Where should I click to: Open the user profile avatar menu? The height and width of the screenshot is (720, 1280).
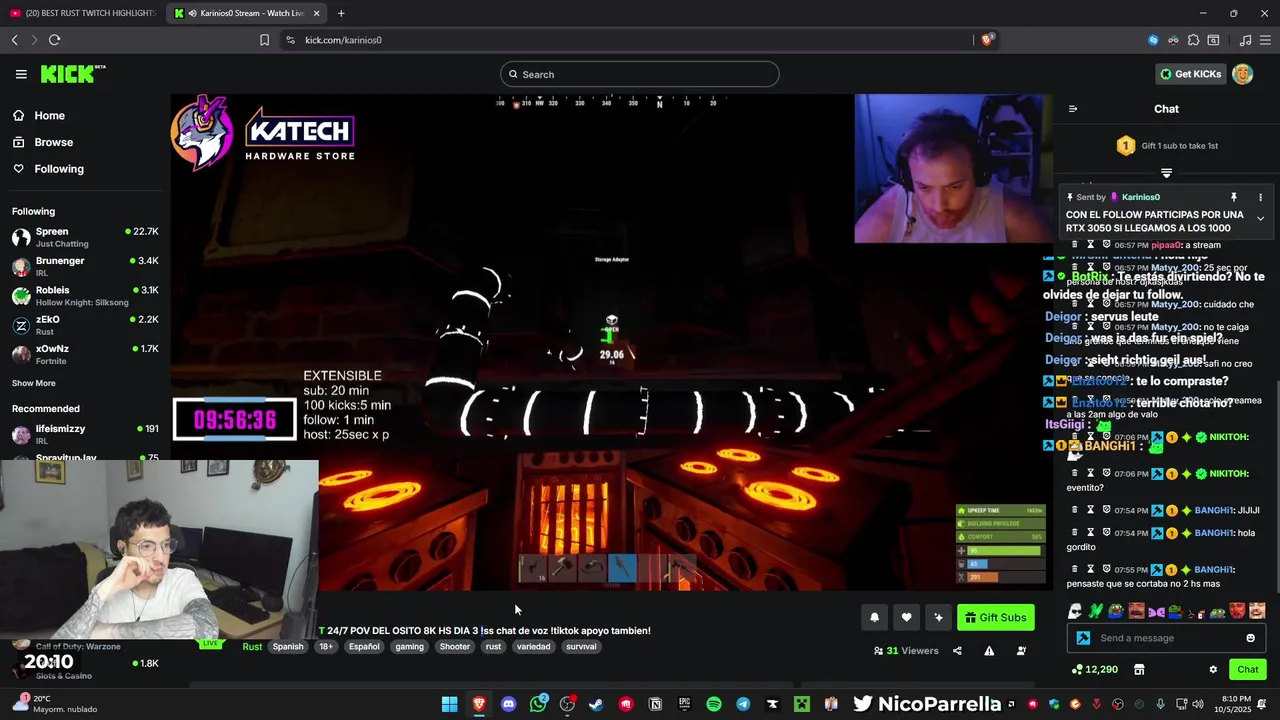[x=1243, y=74]
